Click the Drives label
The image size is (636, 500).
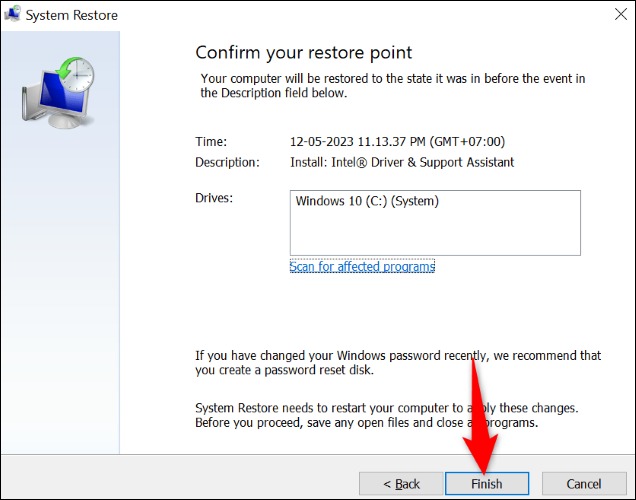click(x=214, y=198)
